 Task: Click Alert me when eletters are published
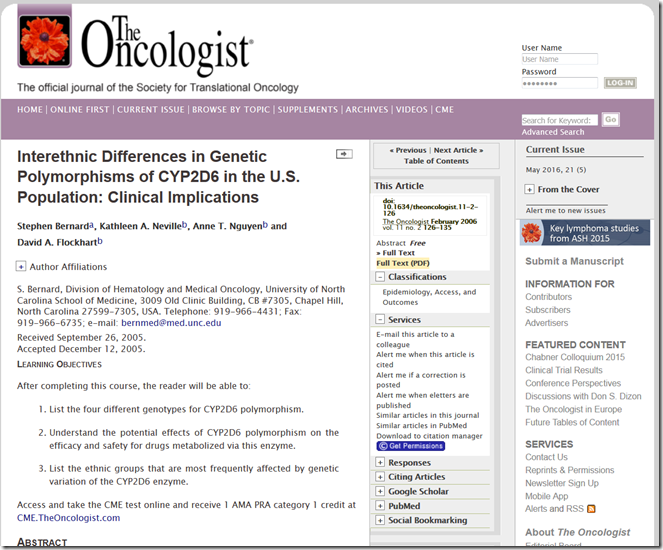point(422,400)
